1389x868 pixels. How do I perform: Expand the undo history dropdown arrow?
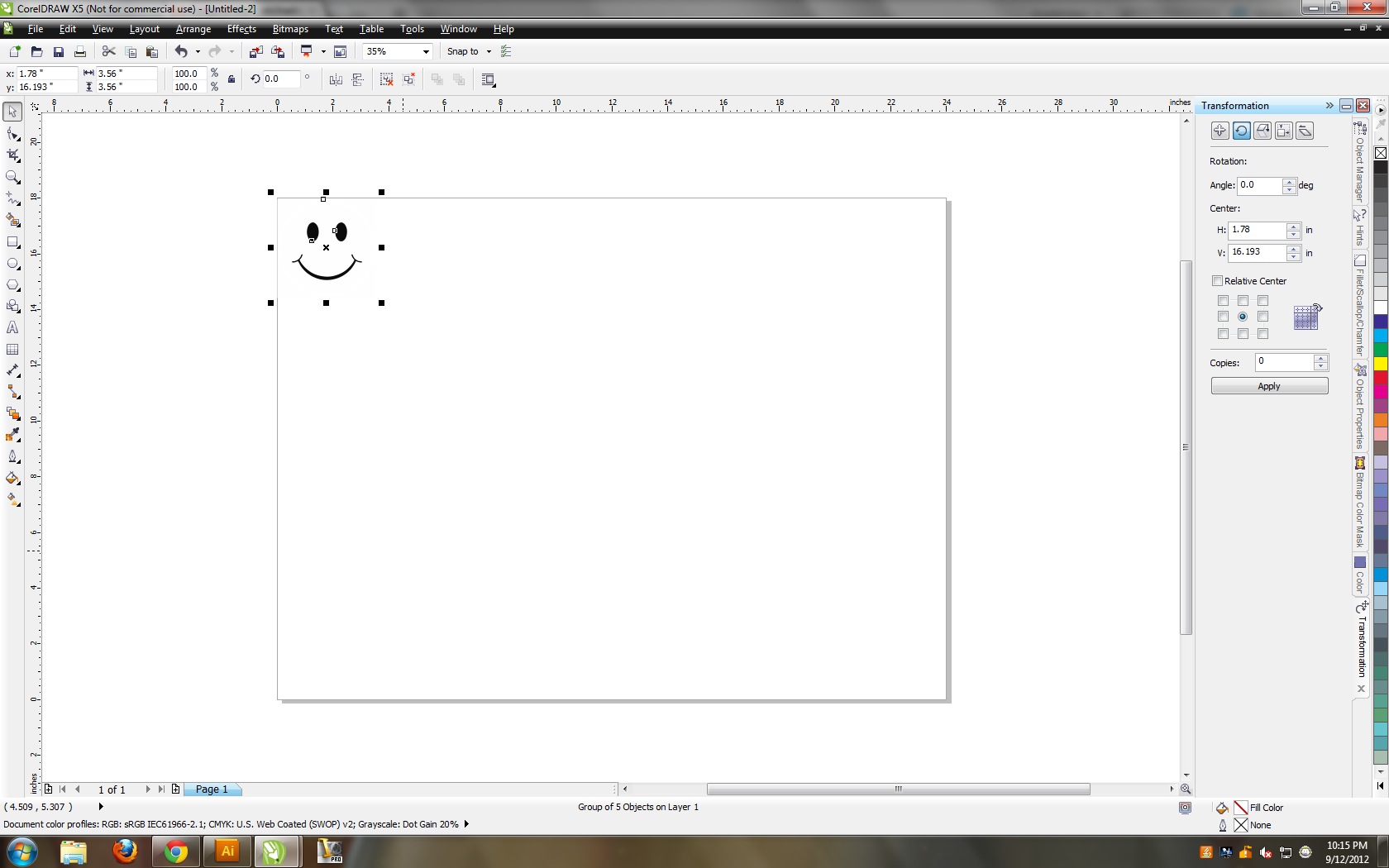pyautogui.click(x=198, y=51)
